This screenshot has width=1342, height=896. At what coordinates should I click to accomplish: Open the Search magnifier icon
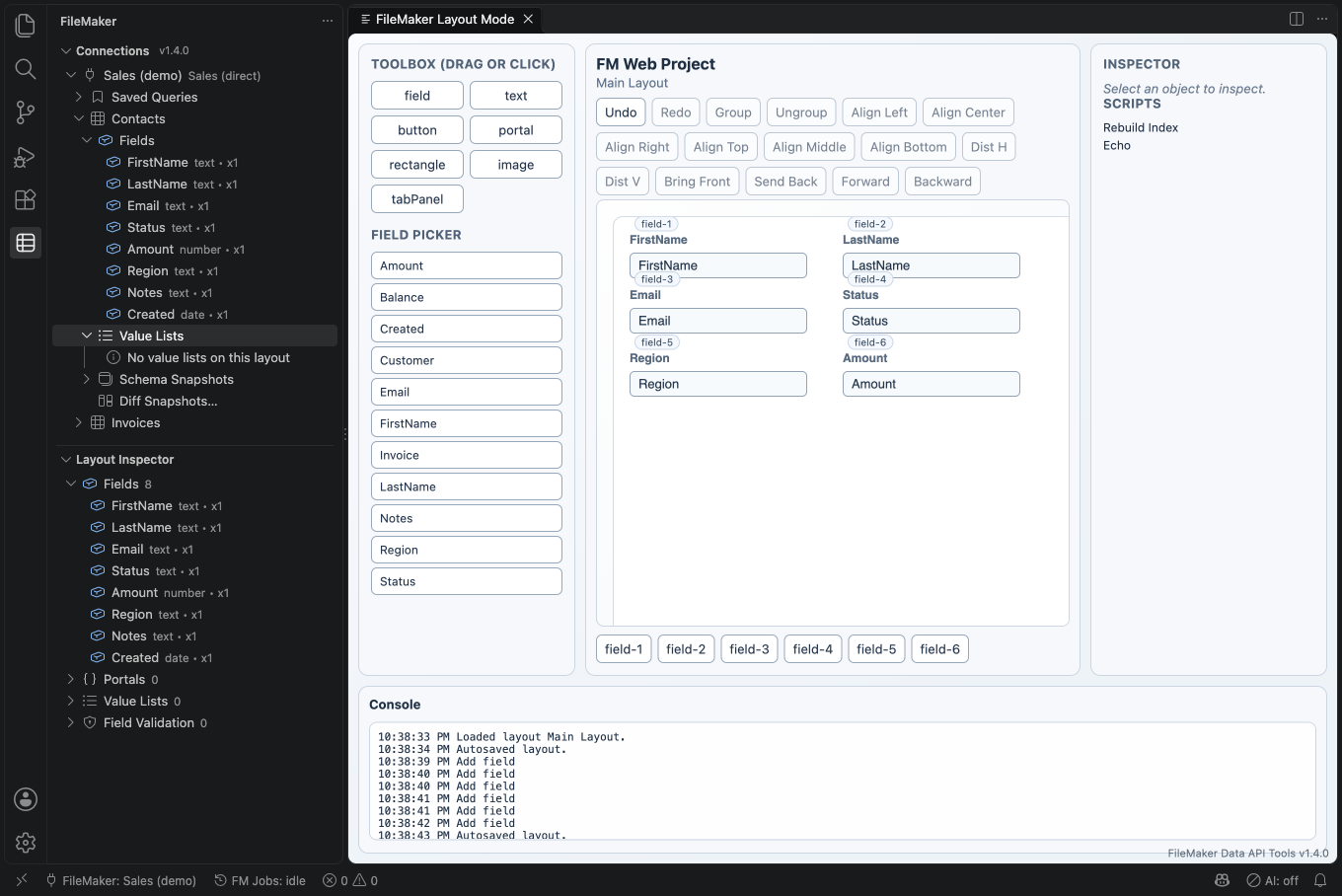coord(26,68)
